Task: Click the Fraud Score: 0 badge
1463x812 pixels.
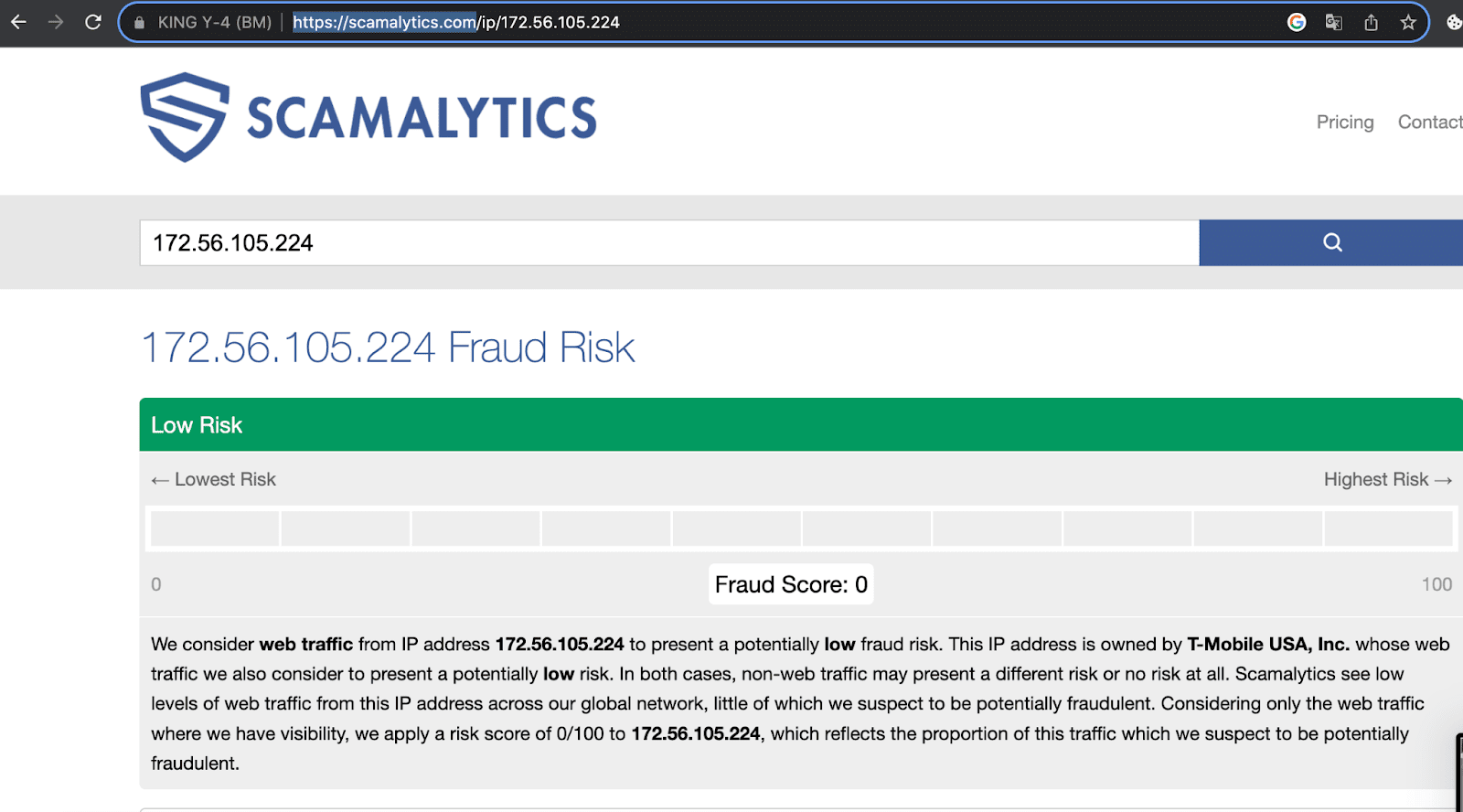Action: pyautogui.click(x=791, y=584)
